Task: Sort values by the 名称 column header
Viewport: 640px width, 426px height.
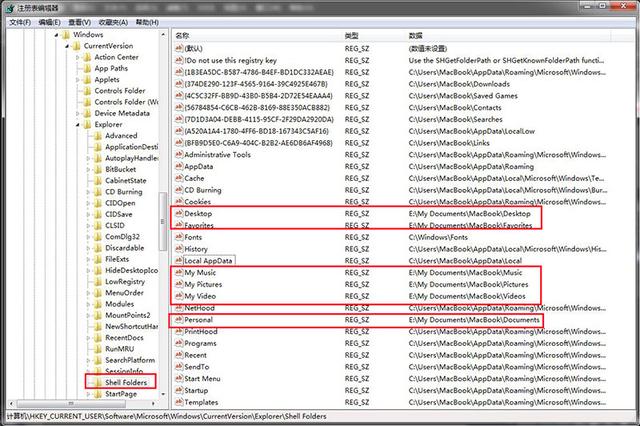Action: [257, 36]
